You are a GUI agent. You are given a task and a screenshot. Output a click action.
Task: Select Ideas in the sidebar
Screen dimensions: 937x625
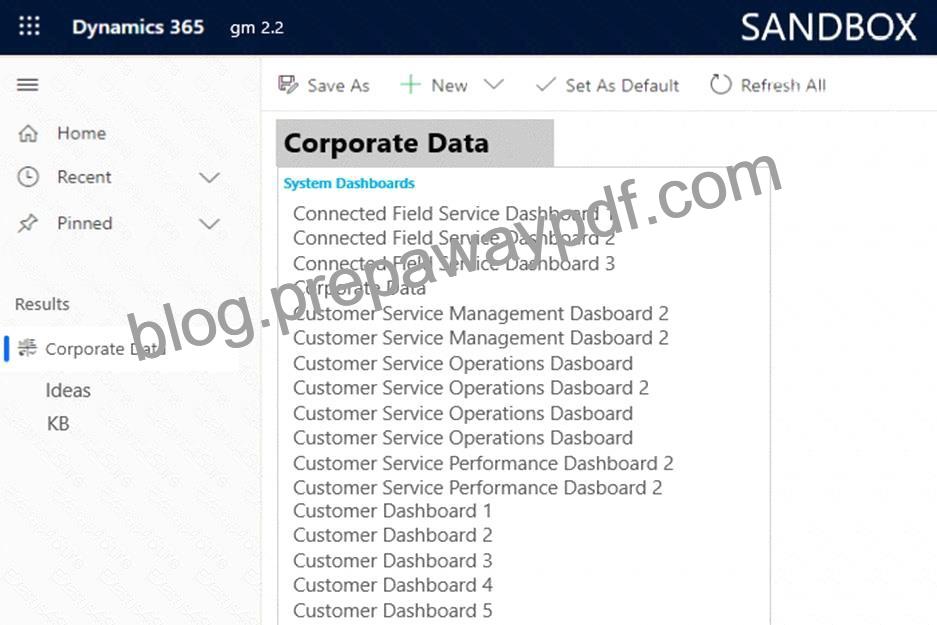point(68,391)
